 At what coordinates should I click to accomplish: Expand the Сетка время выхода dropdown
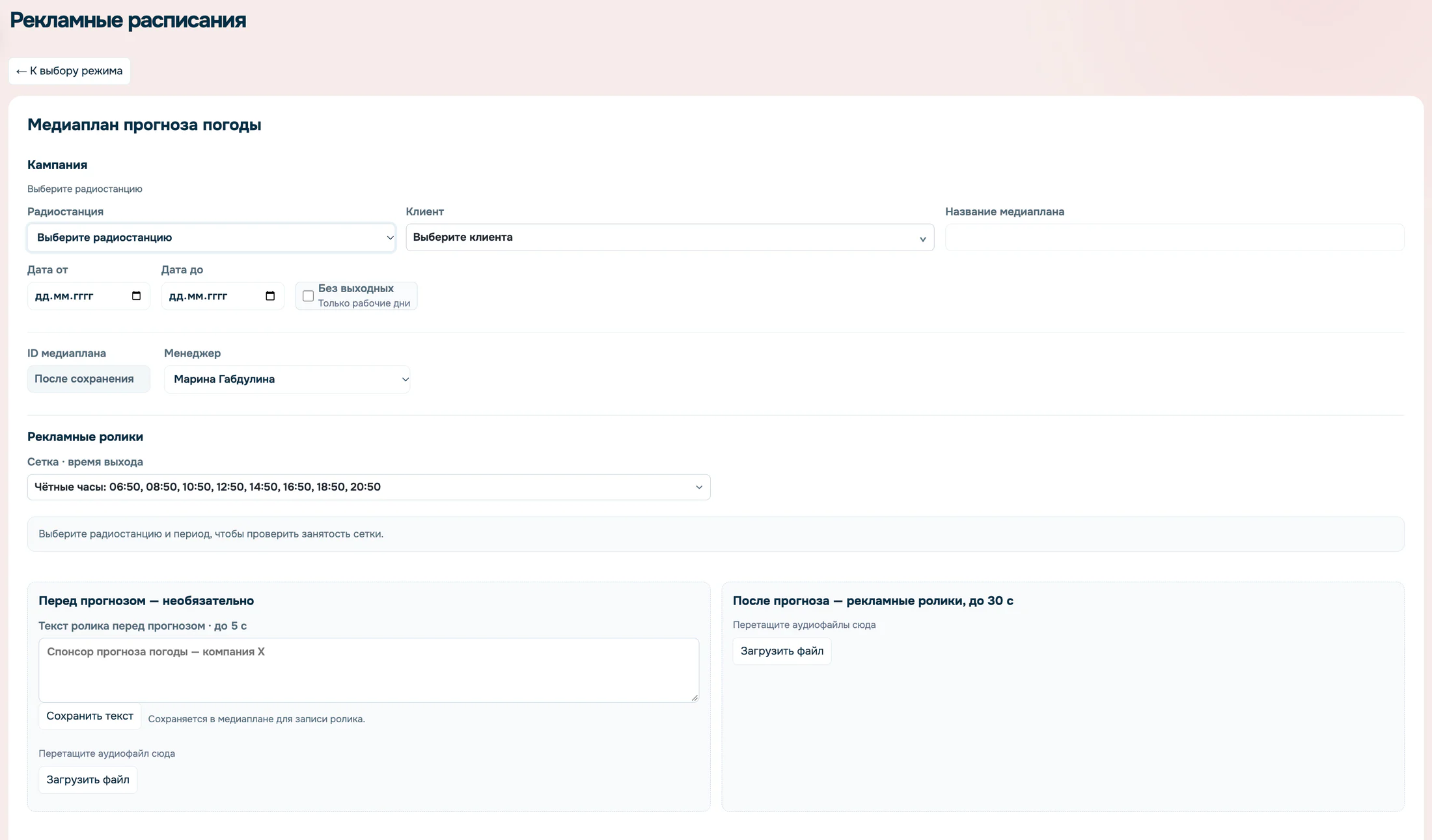[x=368, y=487]
